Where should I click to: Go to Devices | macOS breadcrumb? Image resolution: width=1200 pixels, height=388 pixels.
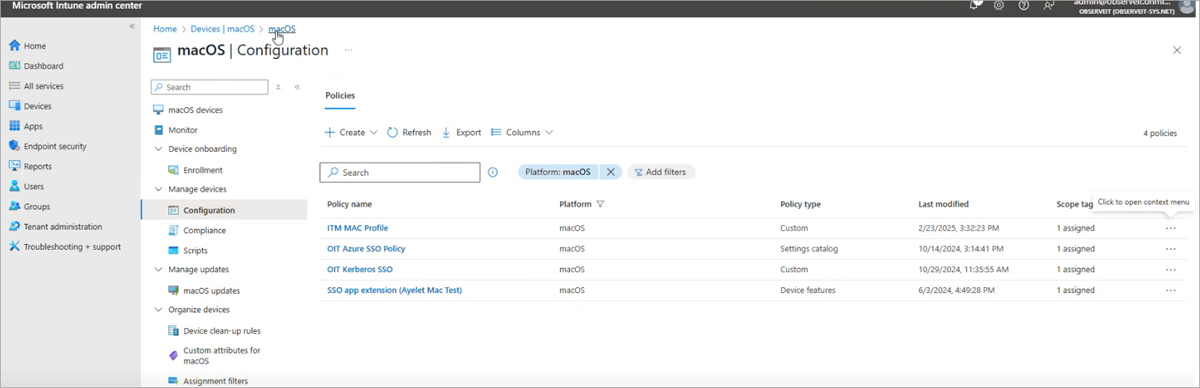click(x=223, y=29)
